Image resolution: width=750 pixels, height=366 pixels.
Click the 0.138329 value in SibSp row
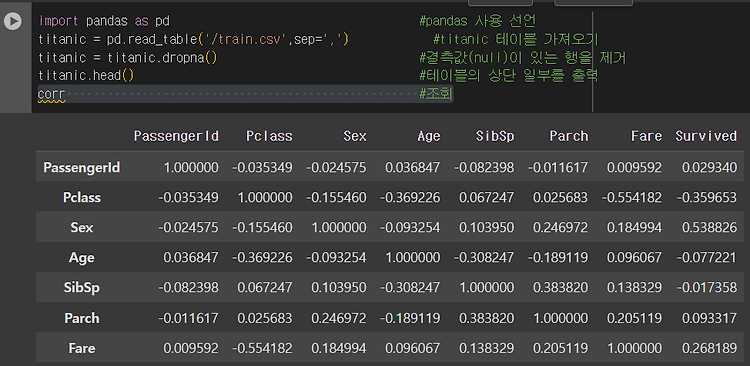634,288
